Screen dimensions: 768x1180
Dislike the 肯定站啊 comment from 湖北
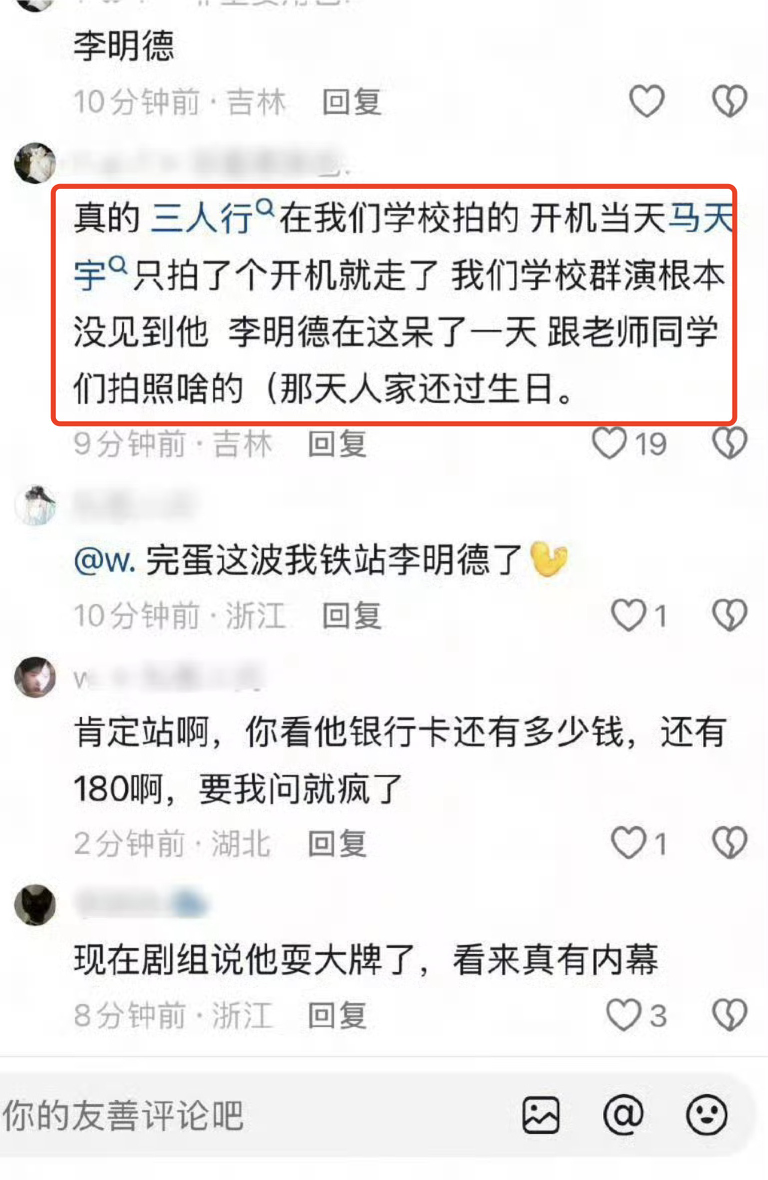729,842
